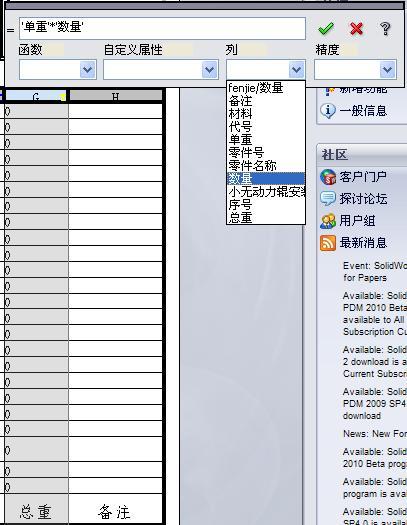Click the 一般信息 info icon

pyautogui.click(x=328, y=111)
